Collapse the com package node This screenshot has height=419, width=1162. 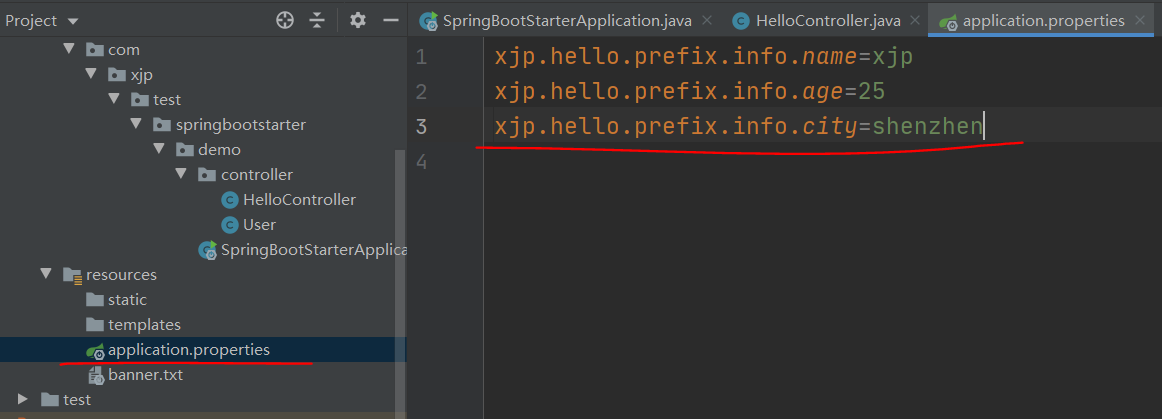click(69, 49)
